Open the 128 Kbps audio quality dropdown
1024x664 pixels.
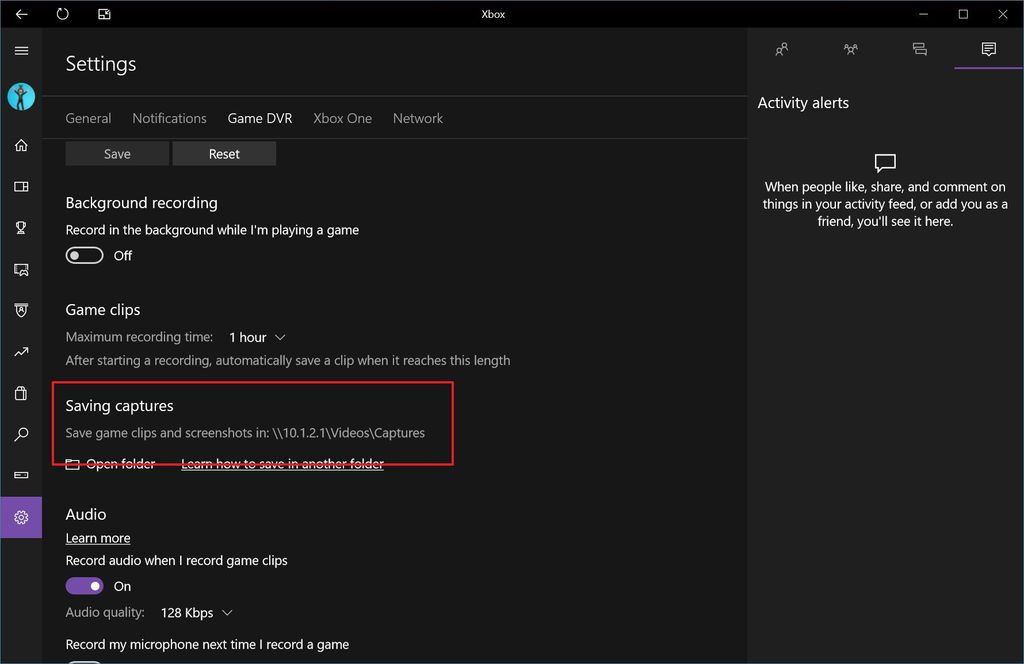pyautogui.click(x=196, y=612)
